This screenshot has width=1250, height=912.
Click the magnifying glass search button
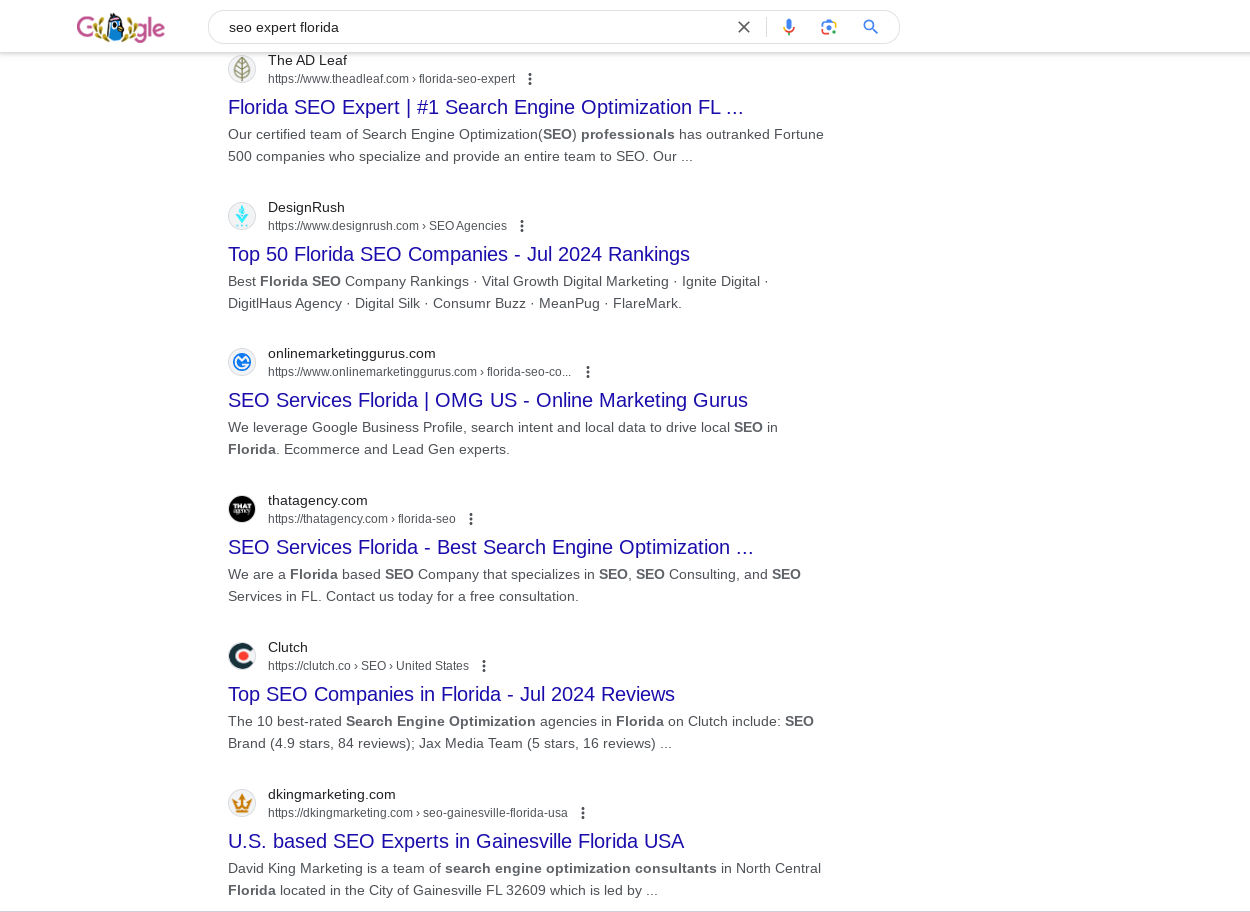click(871, 27)
